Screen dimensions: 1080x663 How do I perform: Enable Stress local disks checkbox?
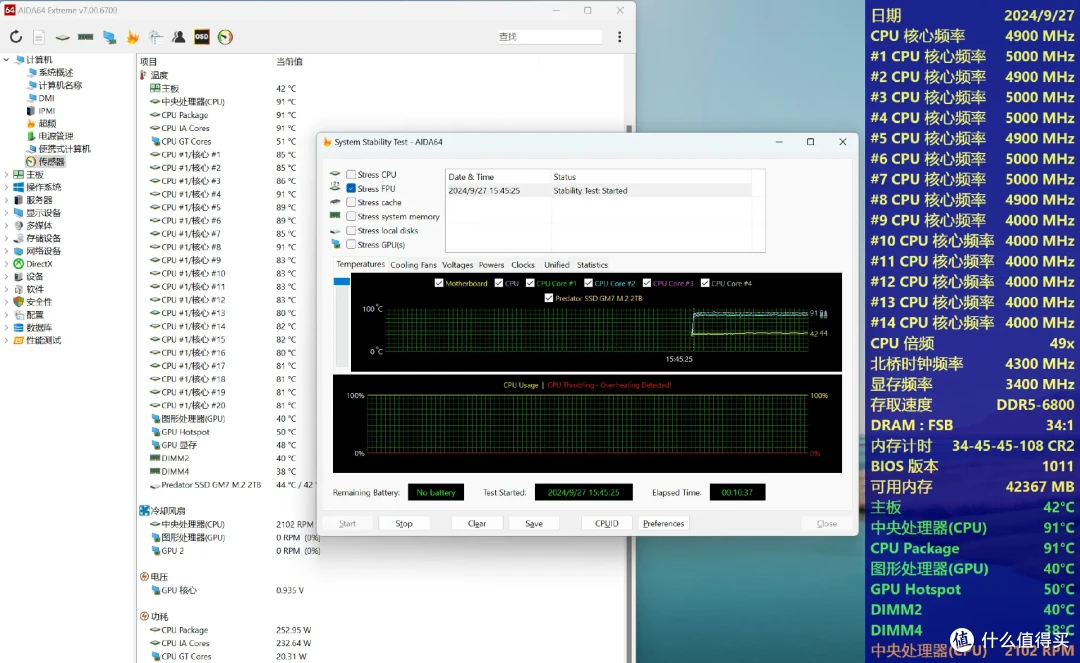pos(351,231)
